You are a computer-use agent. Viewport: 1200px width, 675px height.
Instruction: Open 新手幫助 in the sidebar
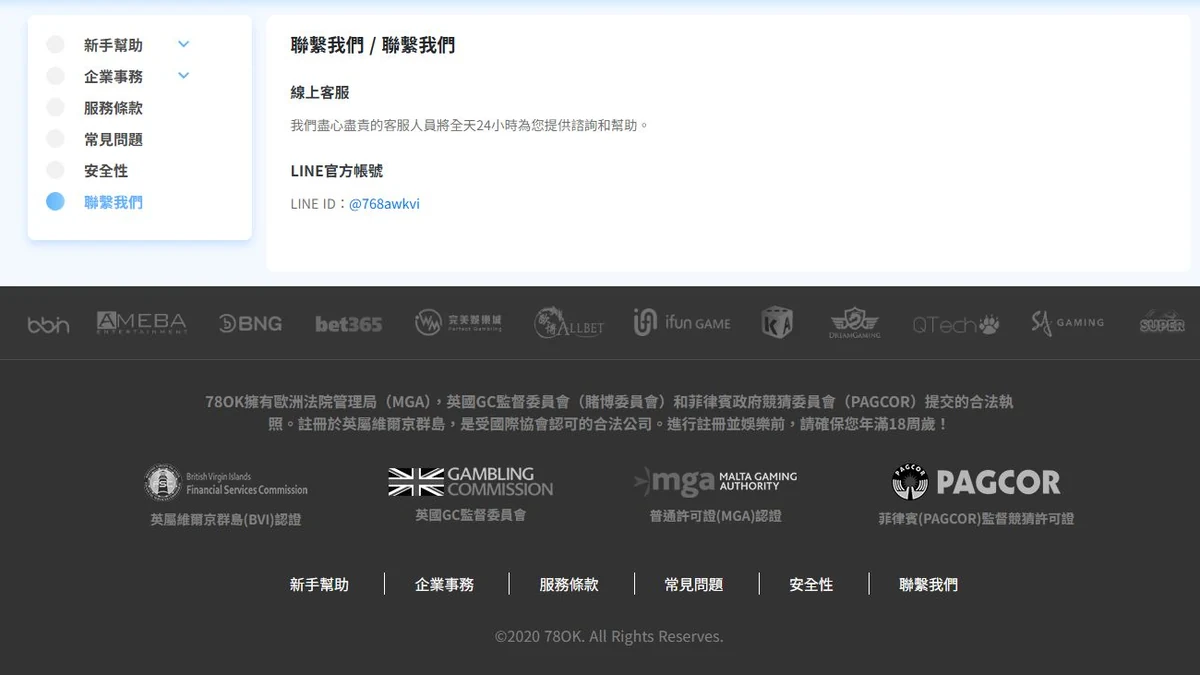pyautogui.click(x=113, y=45)
